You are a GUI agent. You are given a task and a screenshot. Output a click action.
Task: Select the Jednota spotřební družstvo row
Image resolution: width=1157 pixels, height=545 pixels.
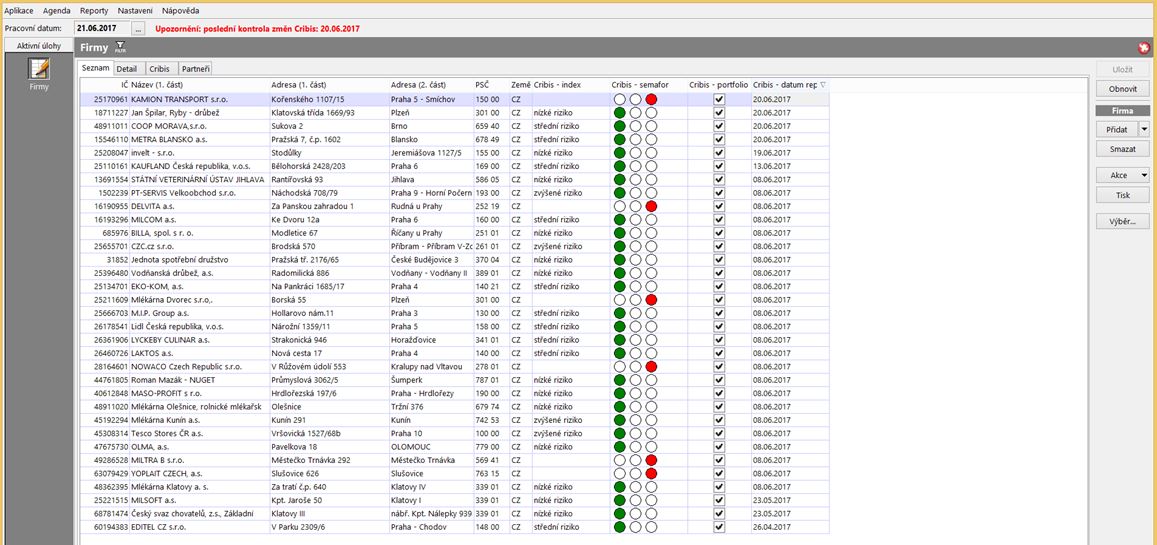pos(454,260)
